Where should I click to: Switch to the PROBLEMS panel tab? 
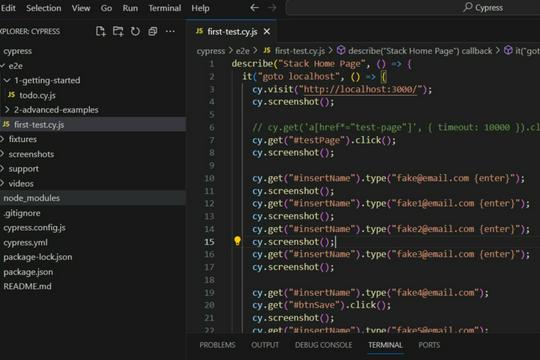(x=217, y=345)
